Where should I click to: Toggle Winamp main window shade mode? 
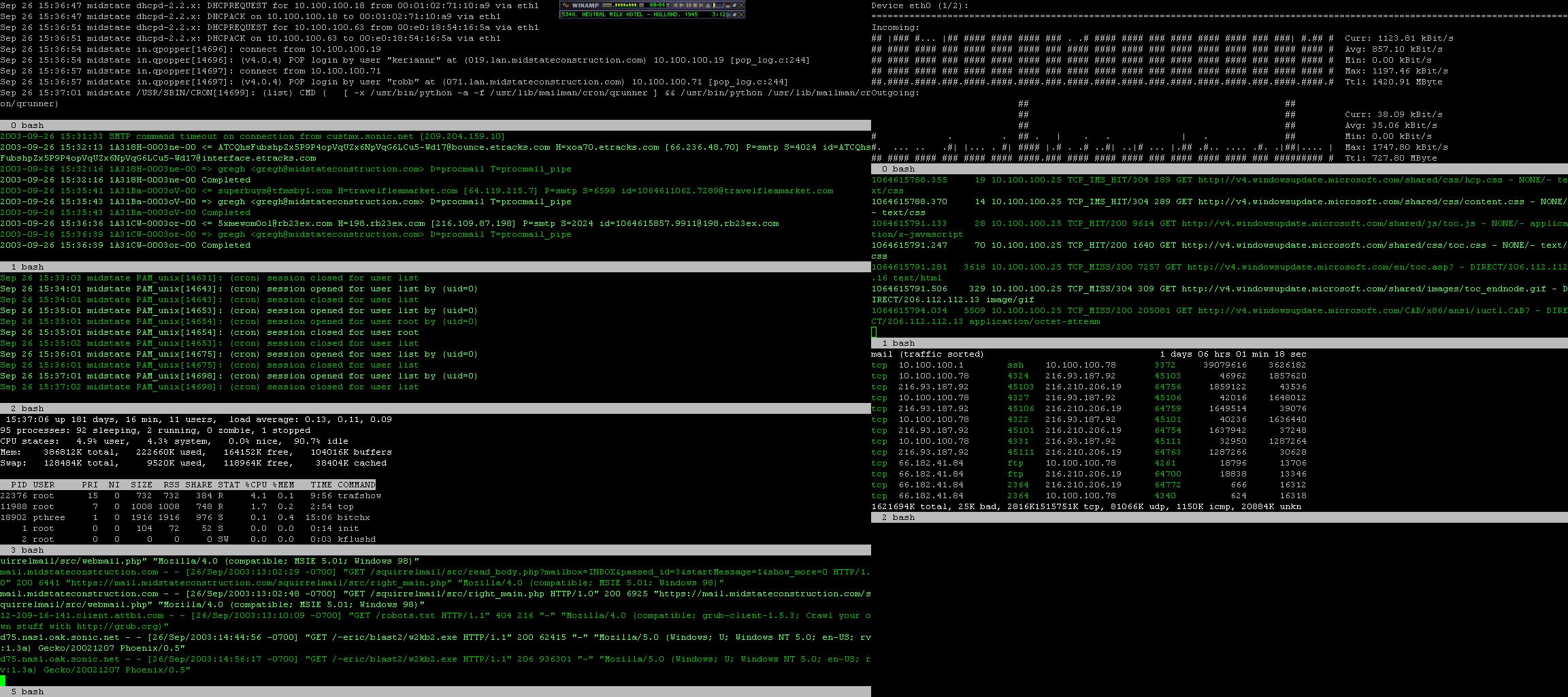(734, 5)
